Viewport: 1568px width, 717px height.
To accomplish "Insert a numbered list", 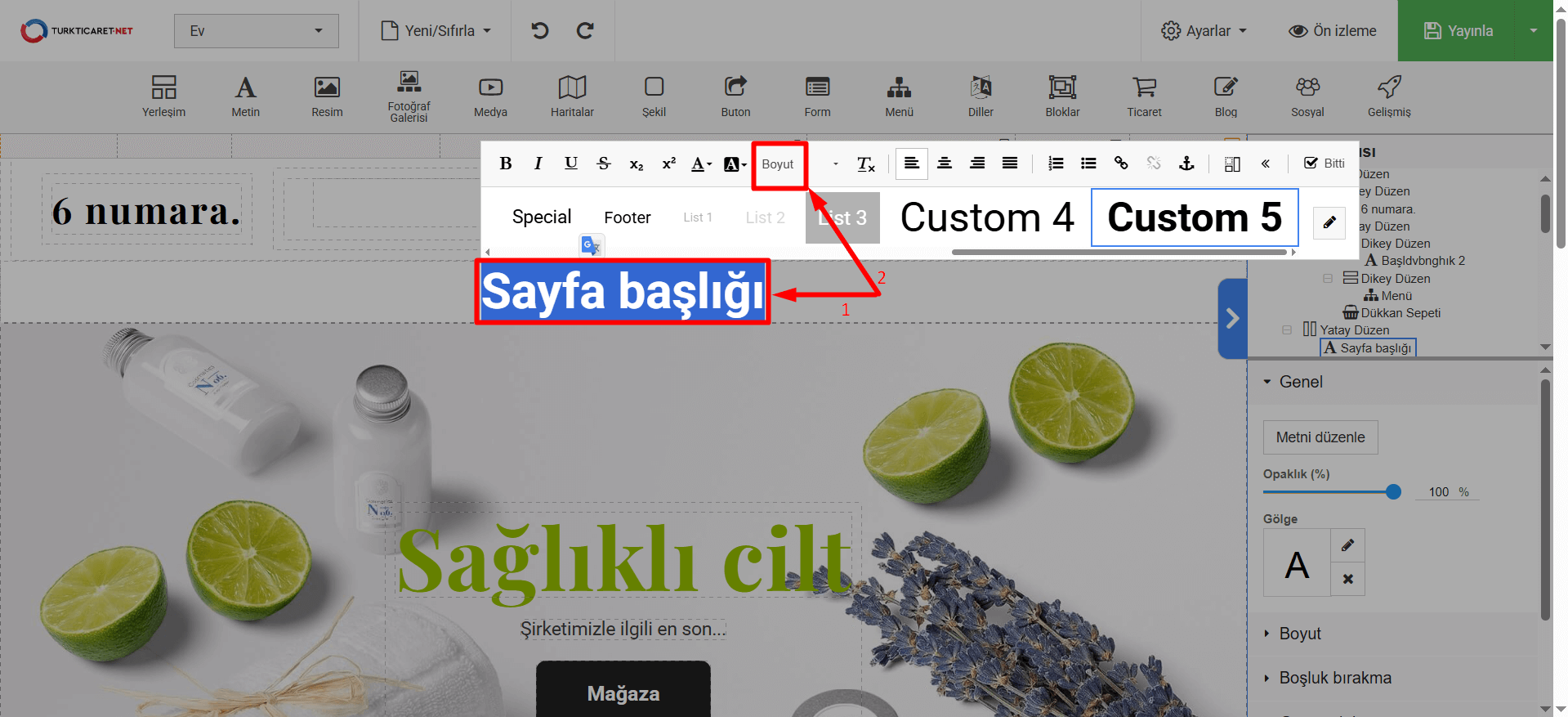I will (x=1056, y=164).
